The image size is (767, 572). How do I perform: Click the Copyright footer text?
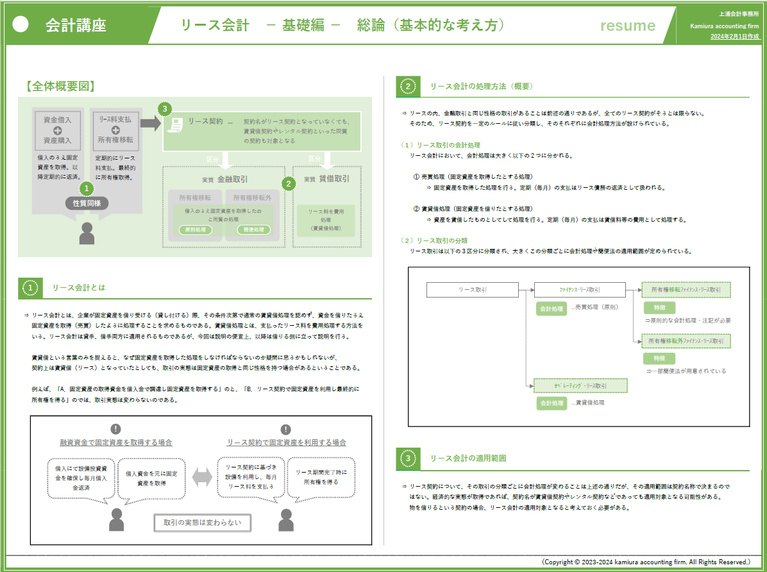click(646, 562)
